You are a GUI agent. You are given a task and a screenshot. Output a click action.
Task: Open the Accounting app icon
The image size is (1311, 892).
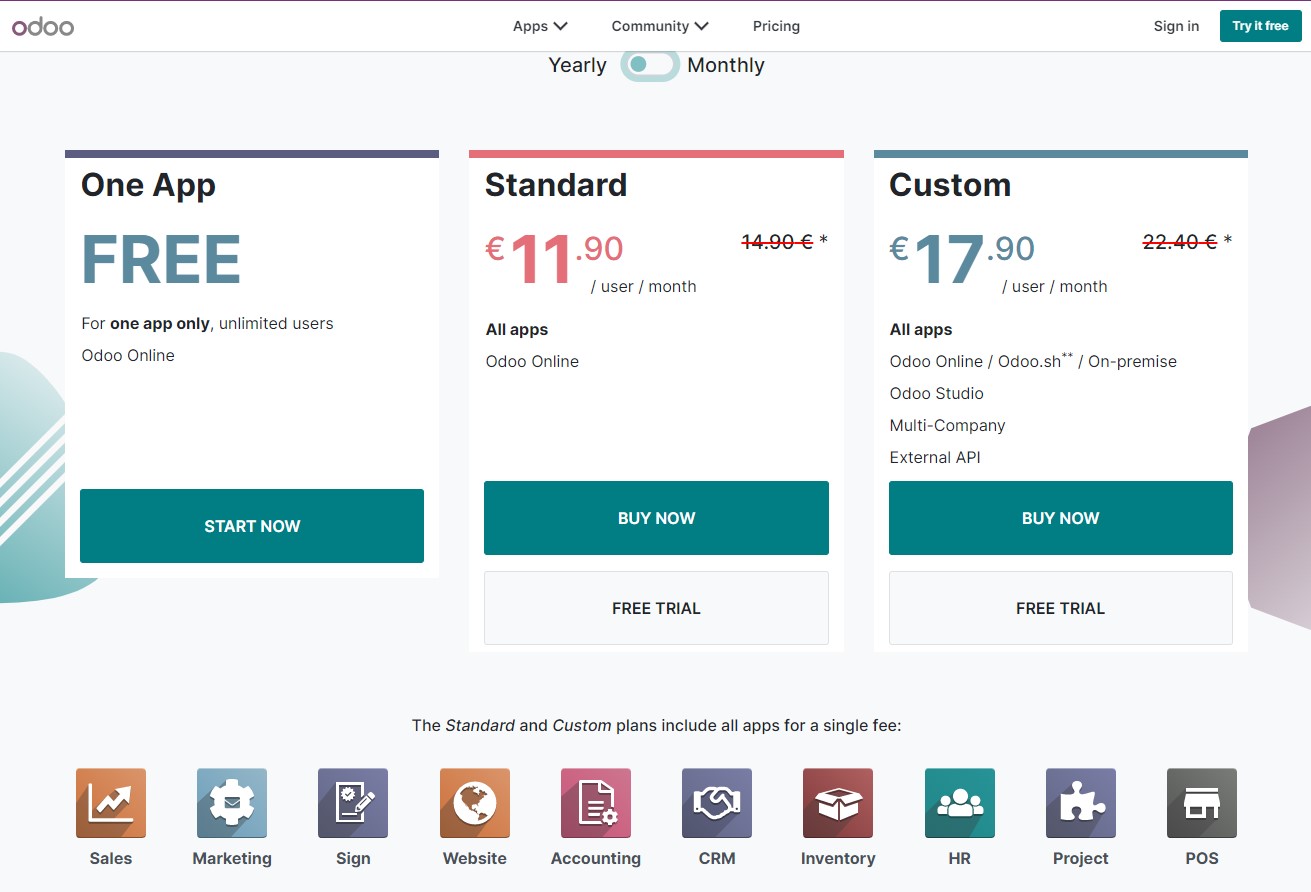pyautogui.click(x=596, y=803)
